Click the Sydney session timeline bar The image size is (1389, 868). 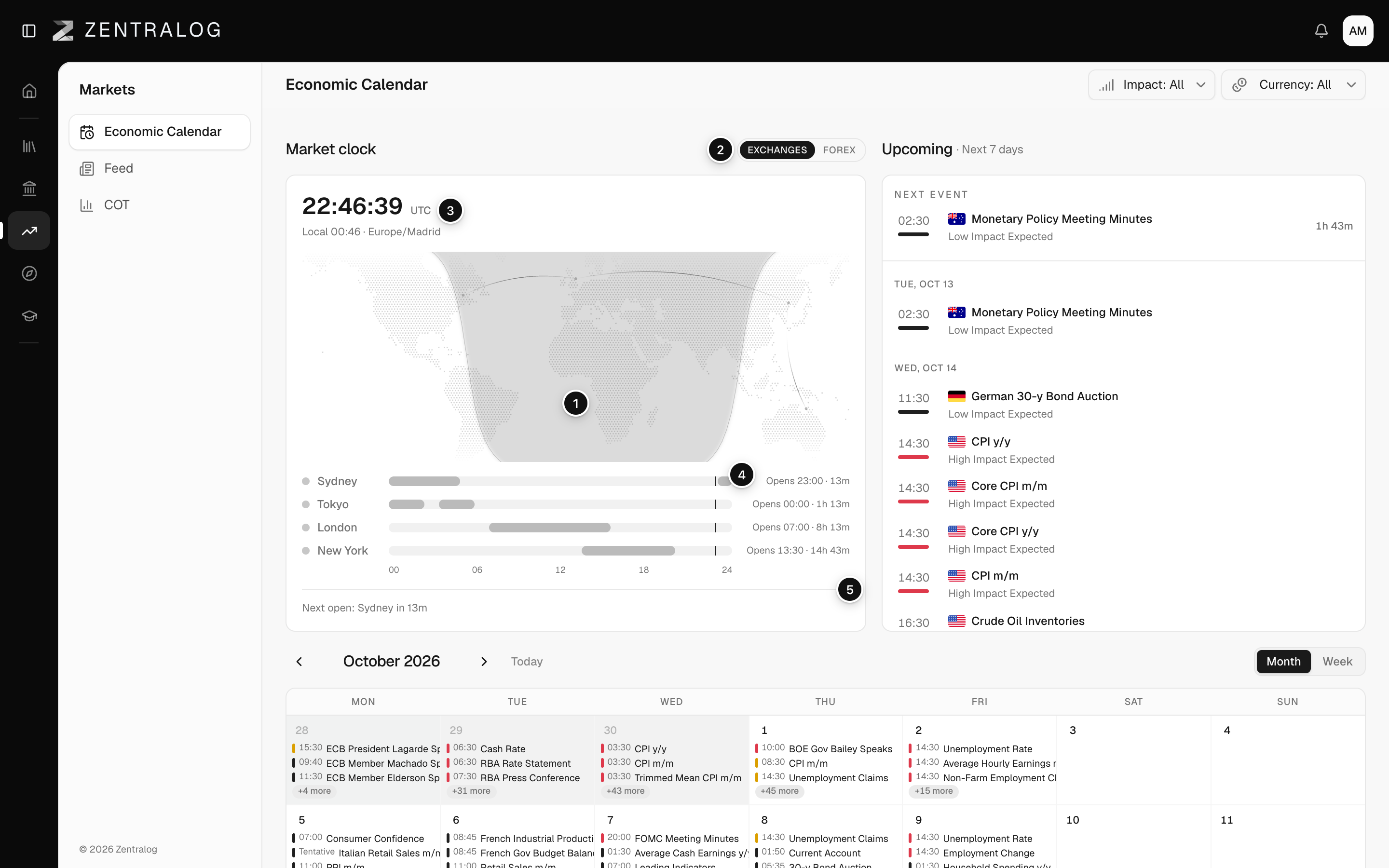coord(560,481)
